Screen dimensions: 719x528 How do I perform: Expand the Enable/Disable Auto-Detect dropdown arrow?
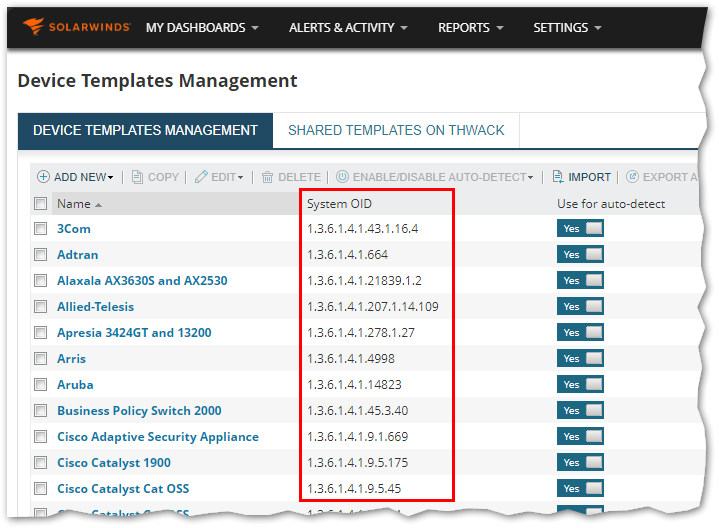531,178
